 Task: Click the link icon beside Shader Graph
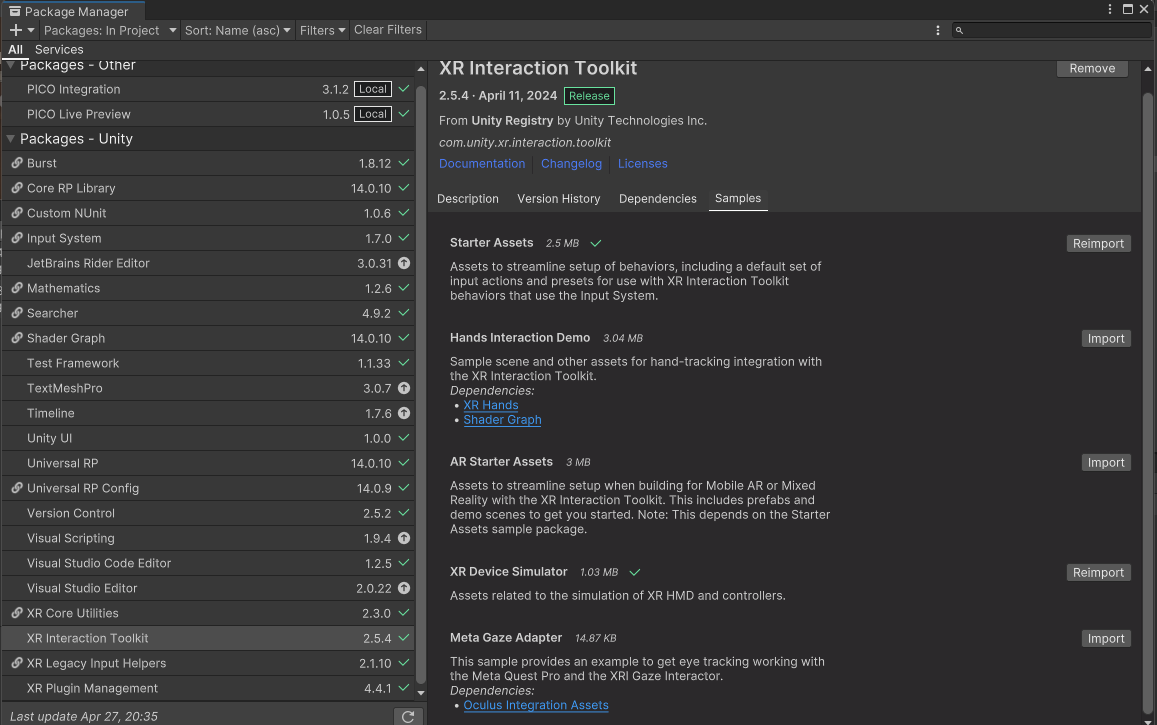[16, 339]
